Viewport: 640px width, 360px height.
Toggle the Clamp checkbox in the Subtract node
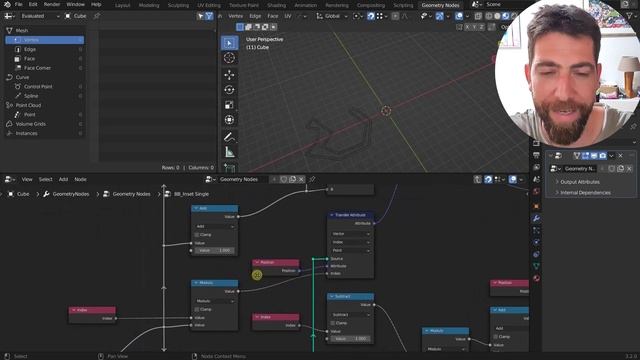(x=333, y=323)
